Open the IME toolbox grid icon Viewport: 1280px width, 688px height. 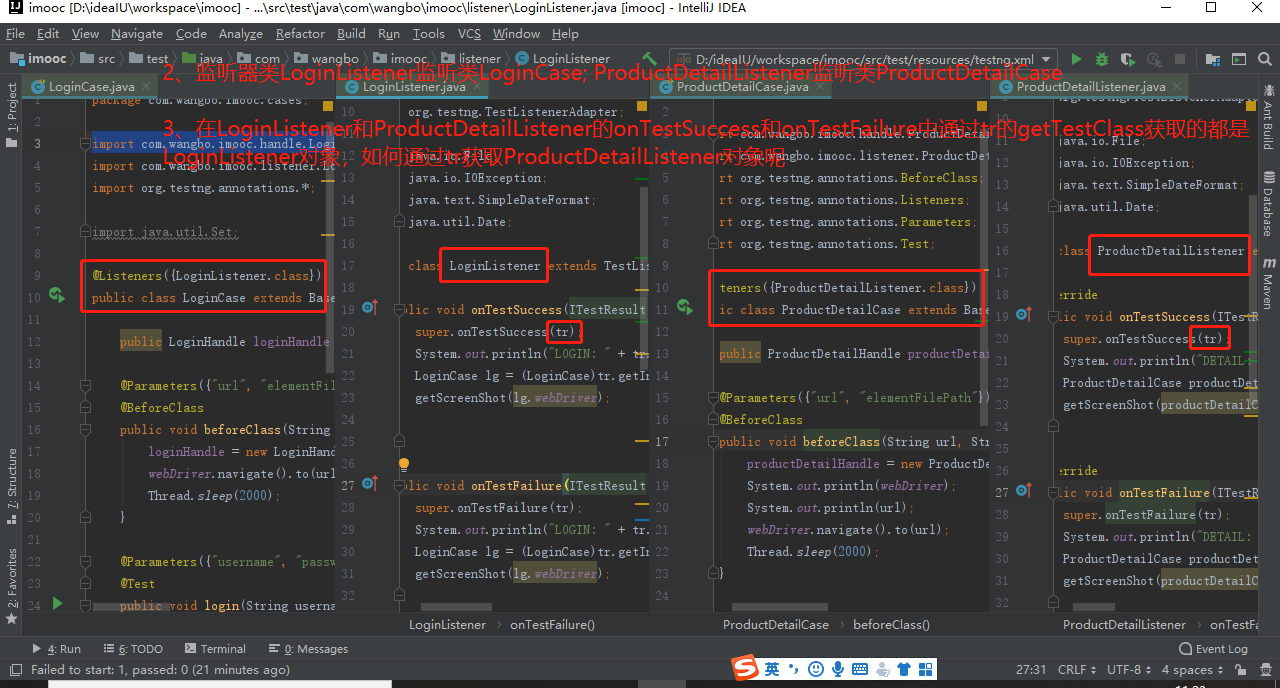point(925,668)
